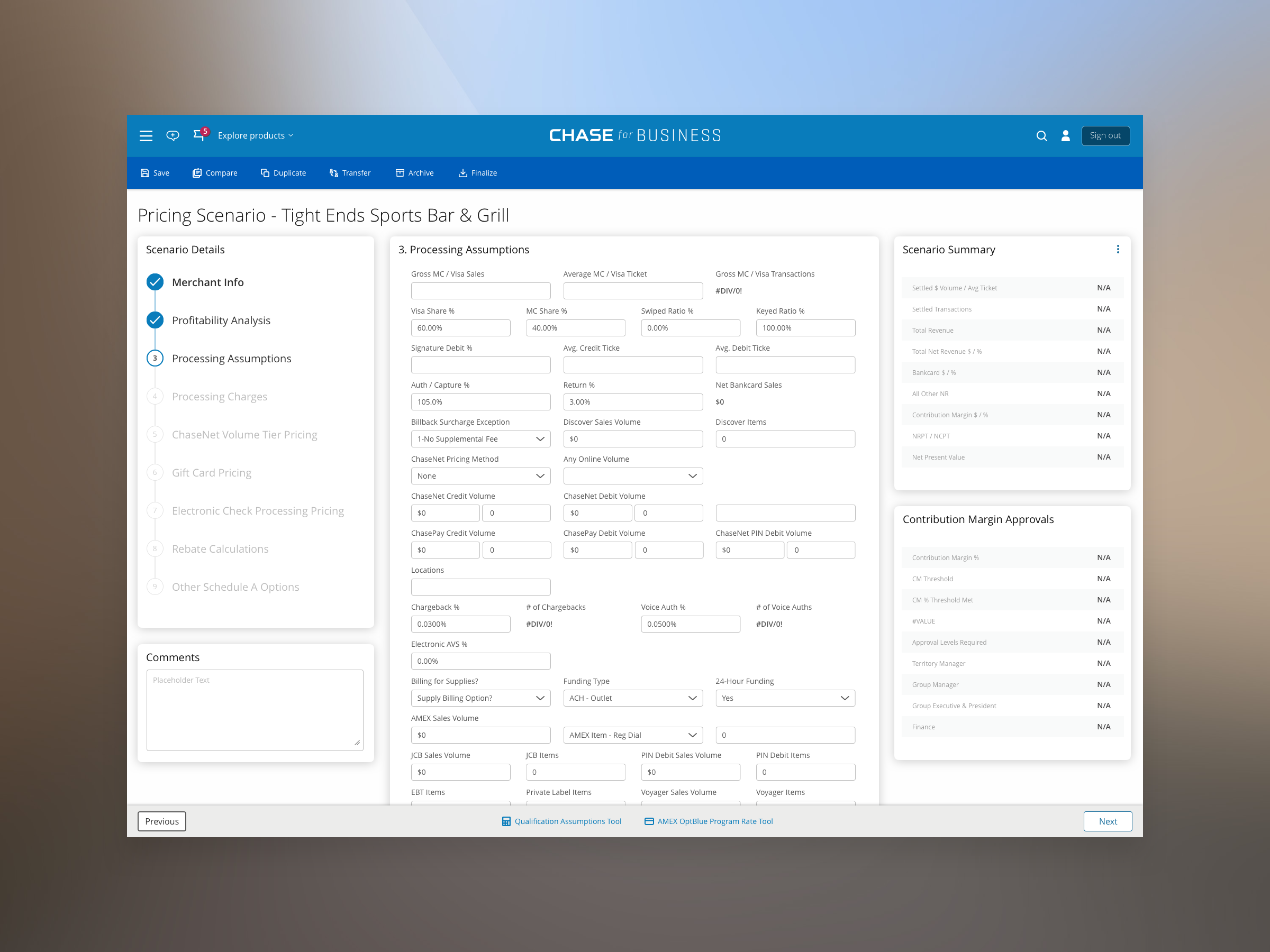Viewport: 1270px width, 952px height.
Task: Select Electronic Check Processing Pricing step
Action: pyautogui.click(x=258, y=511)
